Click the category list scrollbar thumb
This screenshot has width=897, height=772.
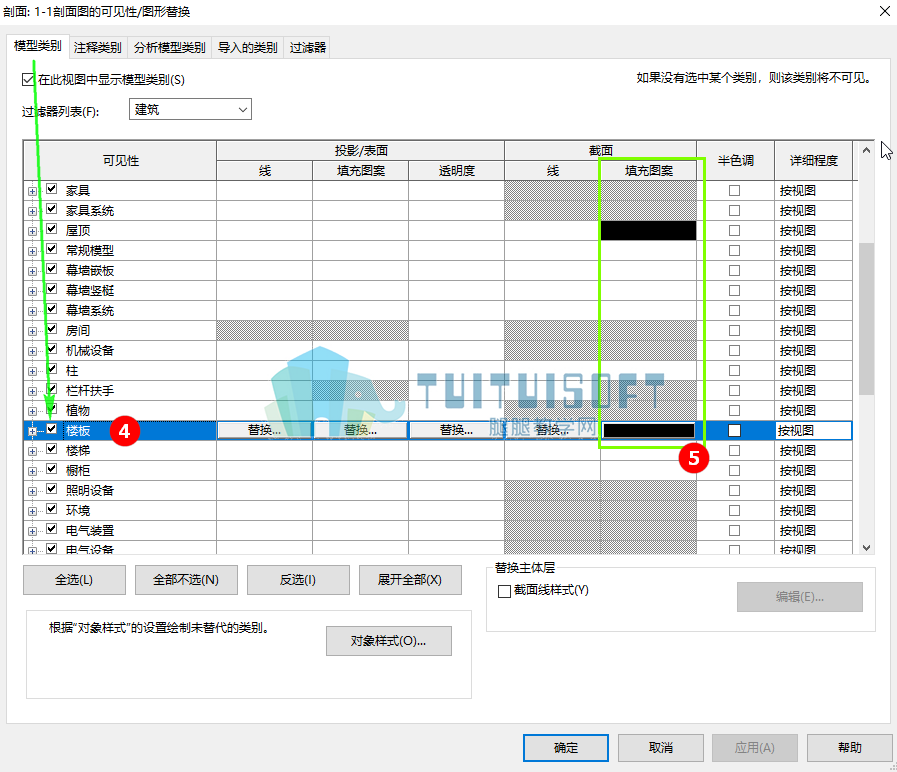pyautogui.click(x=866, y=319)
